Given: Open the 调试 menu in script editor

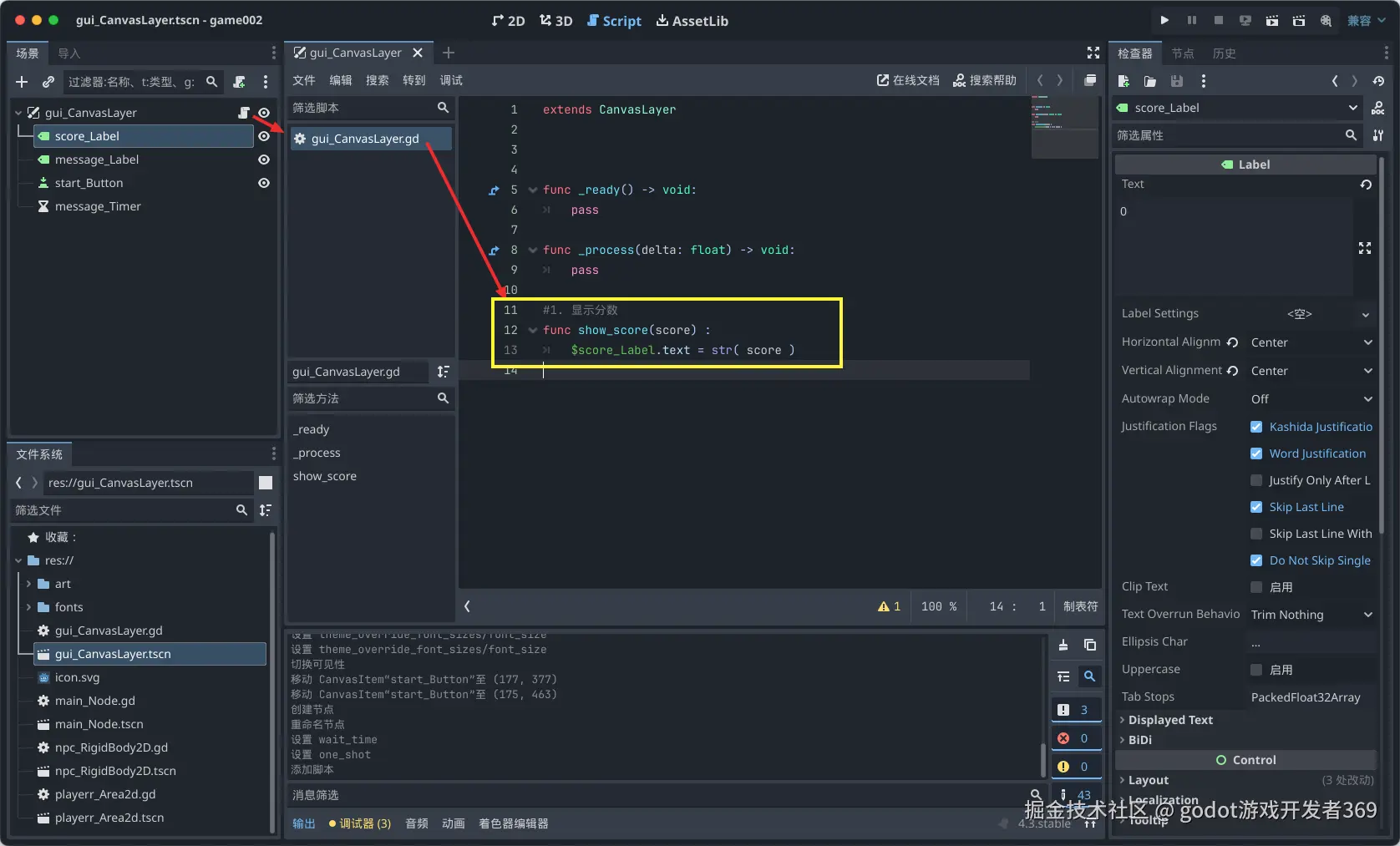Looking at the screenshot, I should tap(451, 80).
